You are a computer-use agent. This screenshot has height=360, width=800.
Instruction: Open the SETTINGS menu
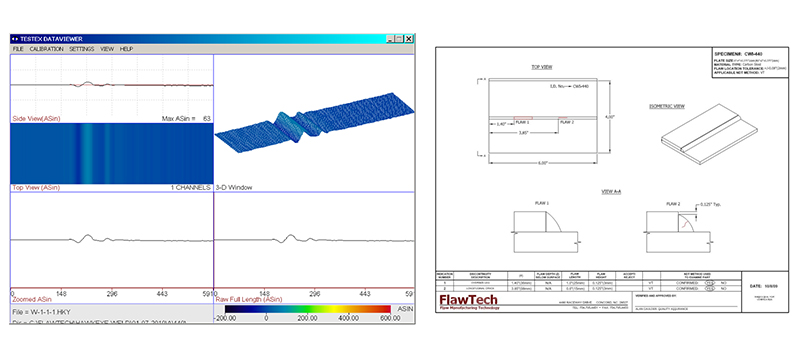(x=82, y=49)
